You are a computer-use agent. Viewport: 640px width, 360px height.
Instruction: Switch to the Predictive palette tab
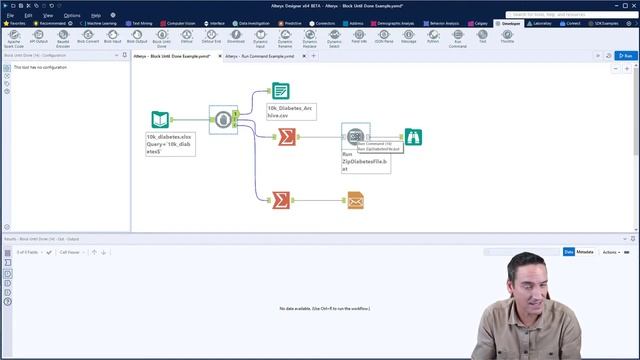coord(290,23)
